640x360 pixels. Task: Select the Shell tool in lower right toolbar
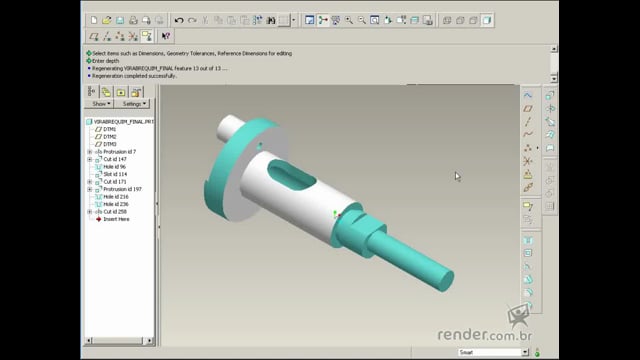click(x=528, y=253)
